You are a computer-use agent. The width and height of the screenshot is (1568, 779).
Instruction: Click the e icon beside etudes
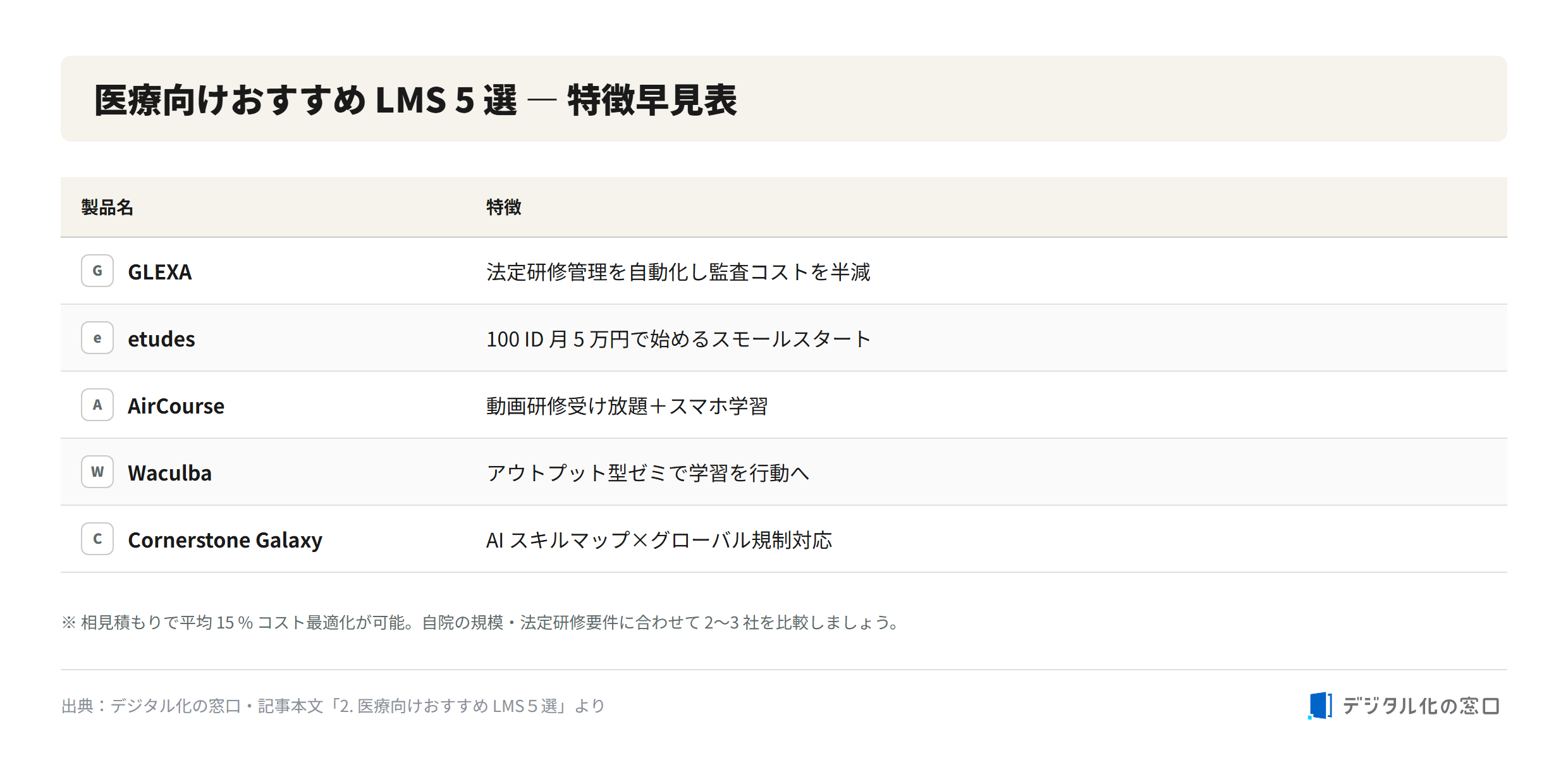97,338
